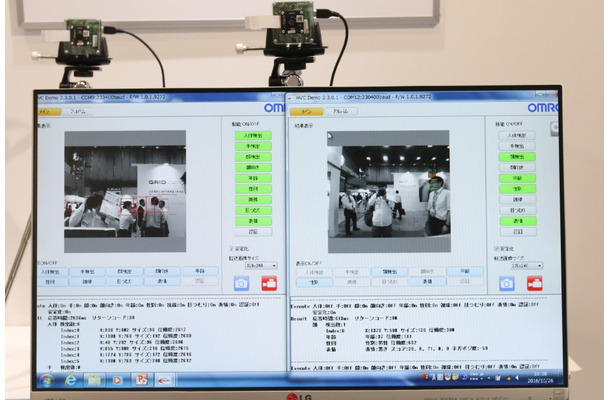Enable 顔向き (face direction) function in COM12 window

pyautogui.click(x=517, y=167)
